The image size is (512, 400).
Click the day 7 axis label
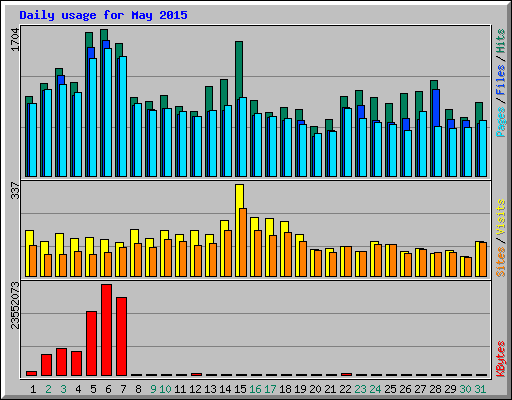123,389
